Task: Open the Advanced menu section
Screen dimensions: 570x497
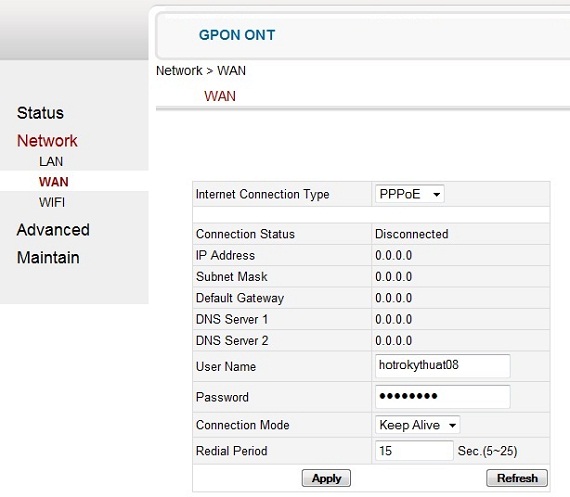Action: 53,230
